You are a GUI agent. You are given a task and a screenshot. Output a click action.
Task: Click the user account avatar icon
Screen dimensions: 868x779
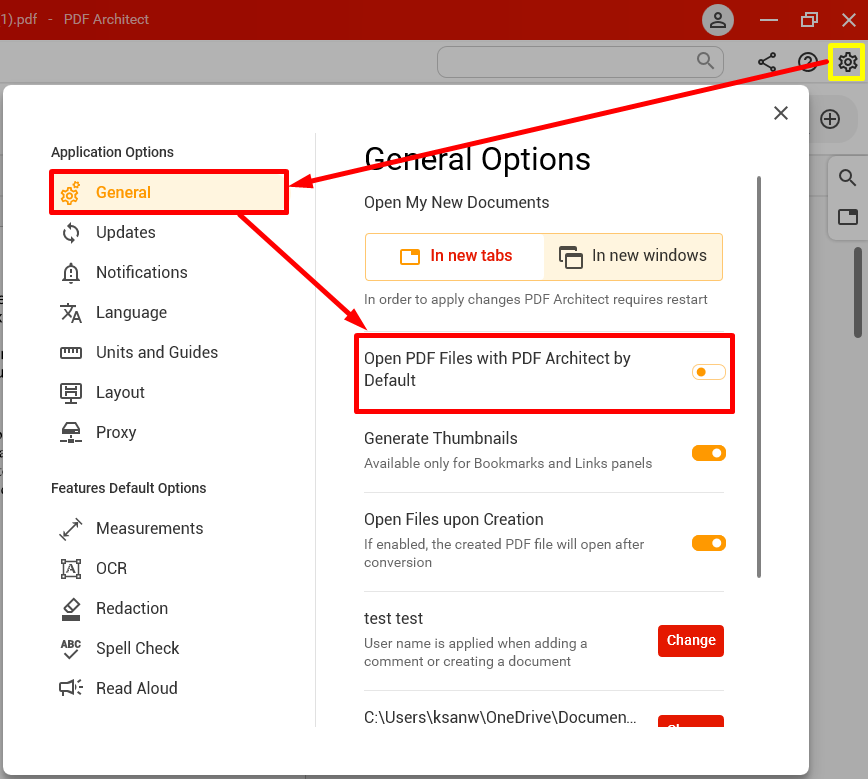(x=718, y=20)
